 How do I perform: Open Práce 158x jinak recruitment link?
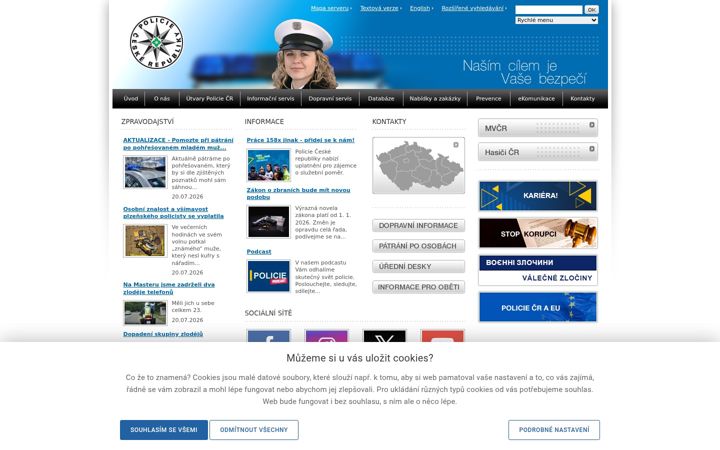[300, 140]
